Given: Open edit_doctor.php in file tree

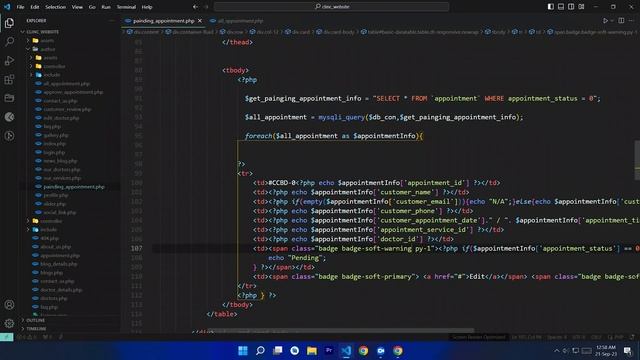Looking at the screenshot, I should click(x=61, y=118).
